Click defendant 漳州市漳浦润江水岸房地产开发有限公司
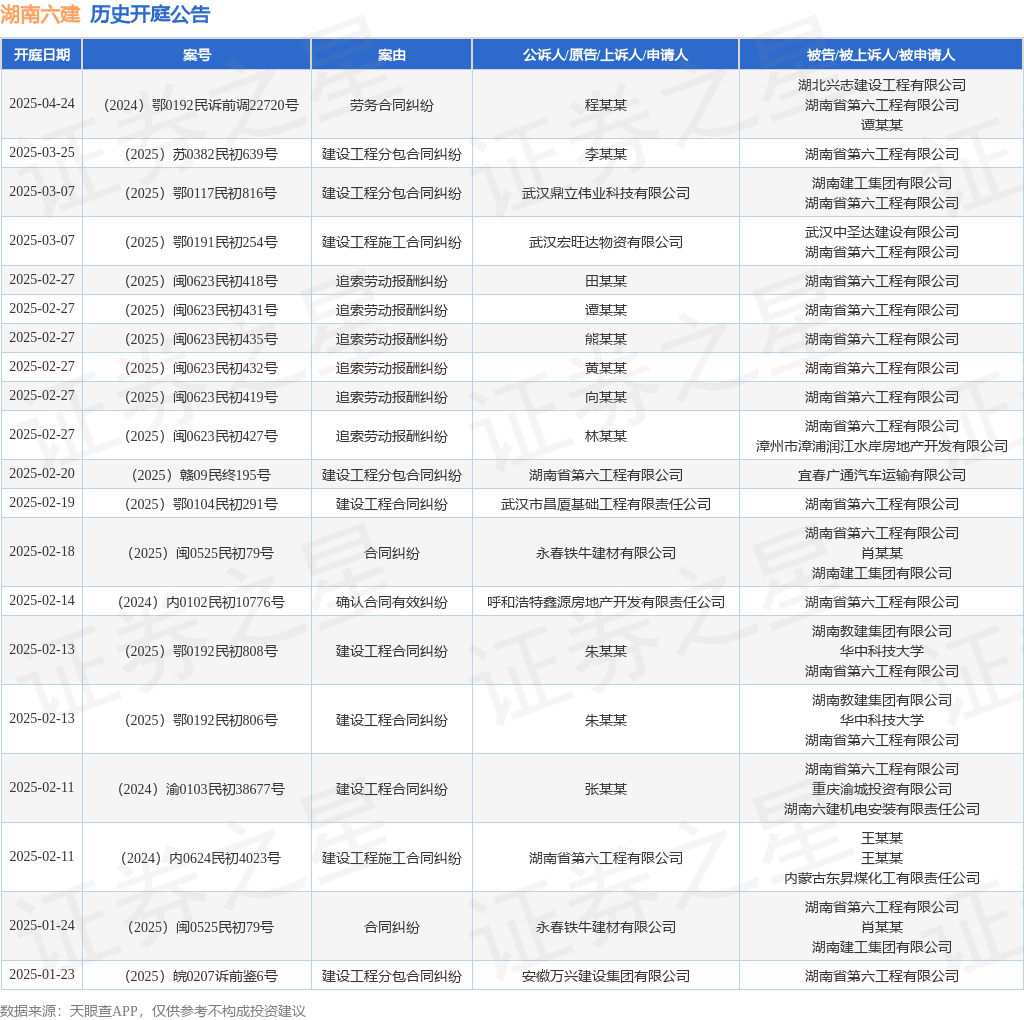 [x=882, y=446]
